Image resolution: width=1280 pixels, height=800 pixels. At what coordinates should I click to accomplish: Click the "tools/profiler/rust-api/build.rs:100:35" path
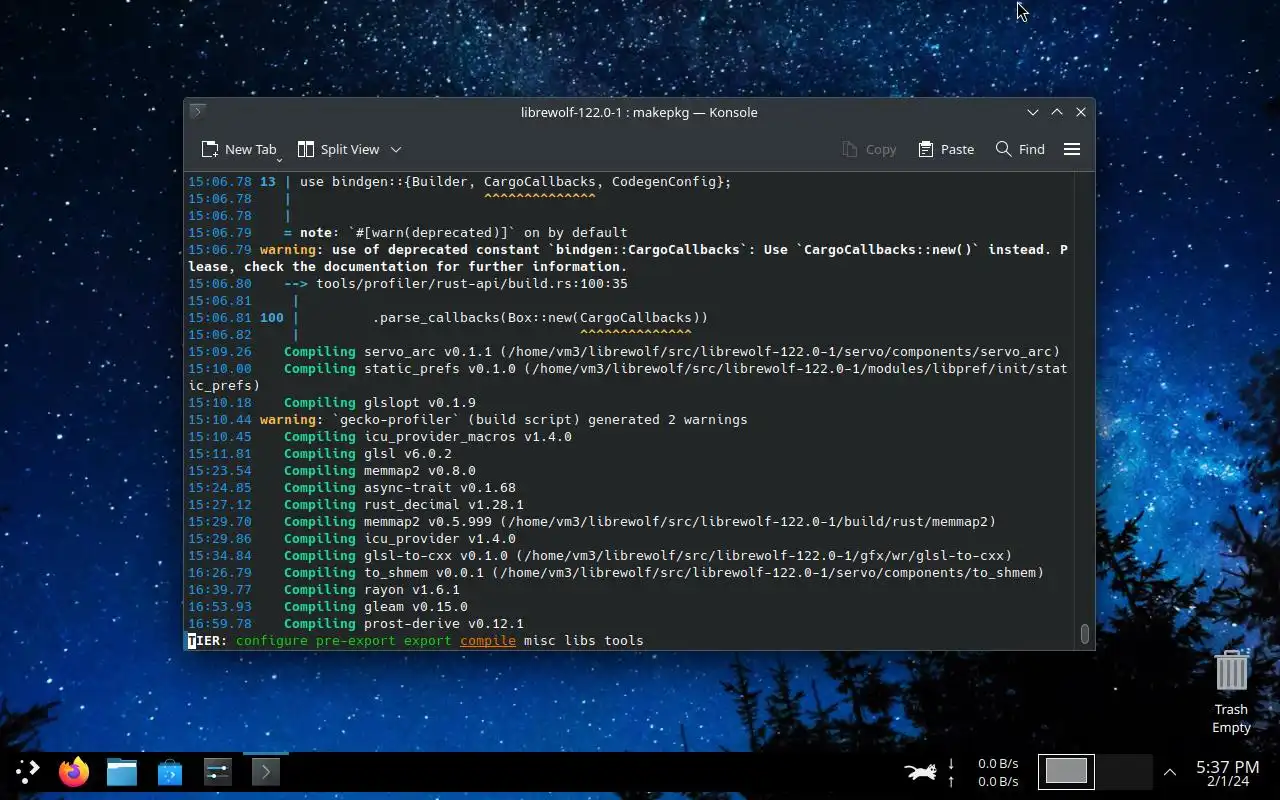click(472, 283)
